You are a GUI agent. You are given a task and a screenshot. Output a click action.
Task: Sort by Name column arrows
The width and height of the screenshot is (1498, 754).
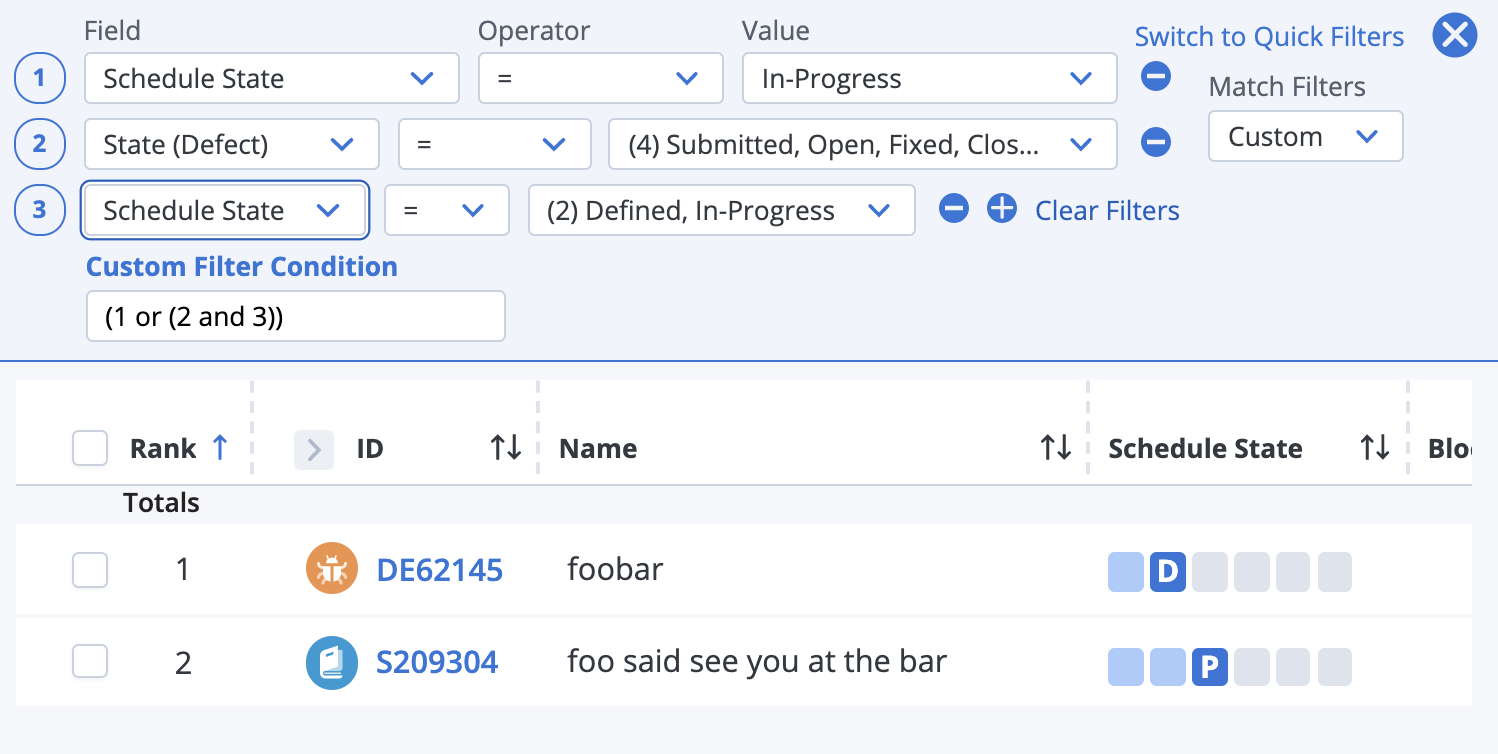coord(1055,448)
